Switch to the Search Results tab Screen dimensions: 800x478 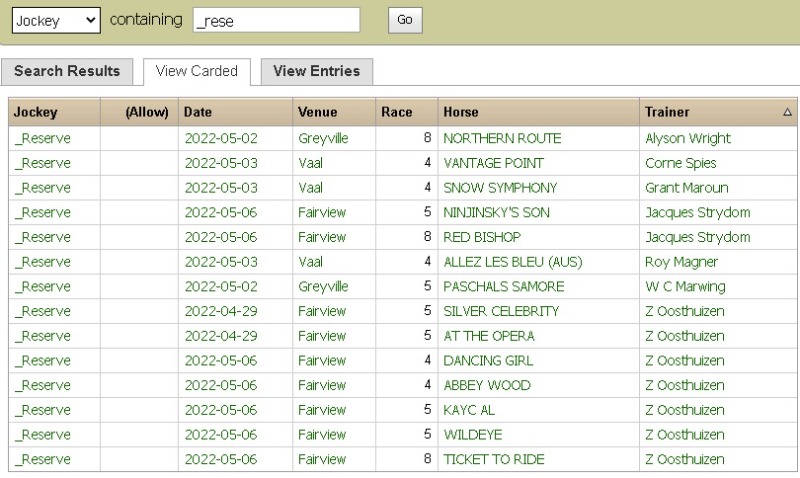[x=67, y=71]
